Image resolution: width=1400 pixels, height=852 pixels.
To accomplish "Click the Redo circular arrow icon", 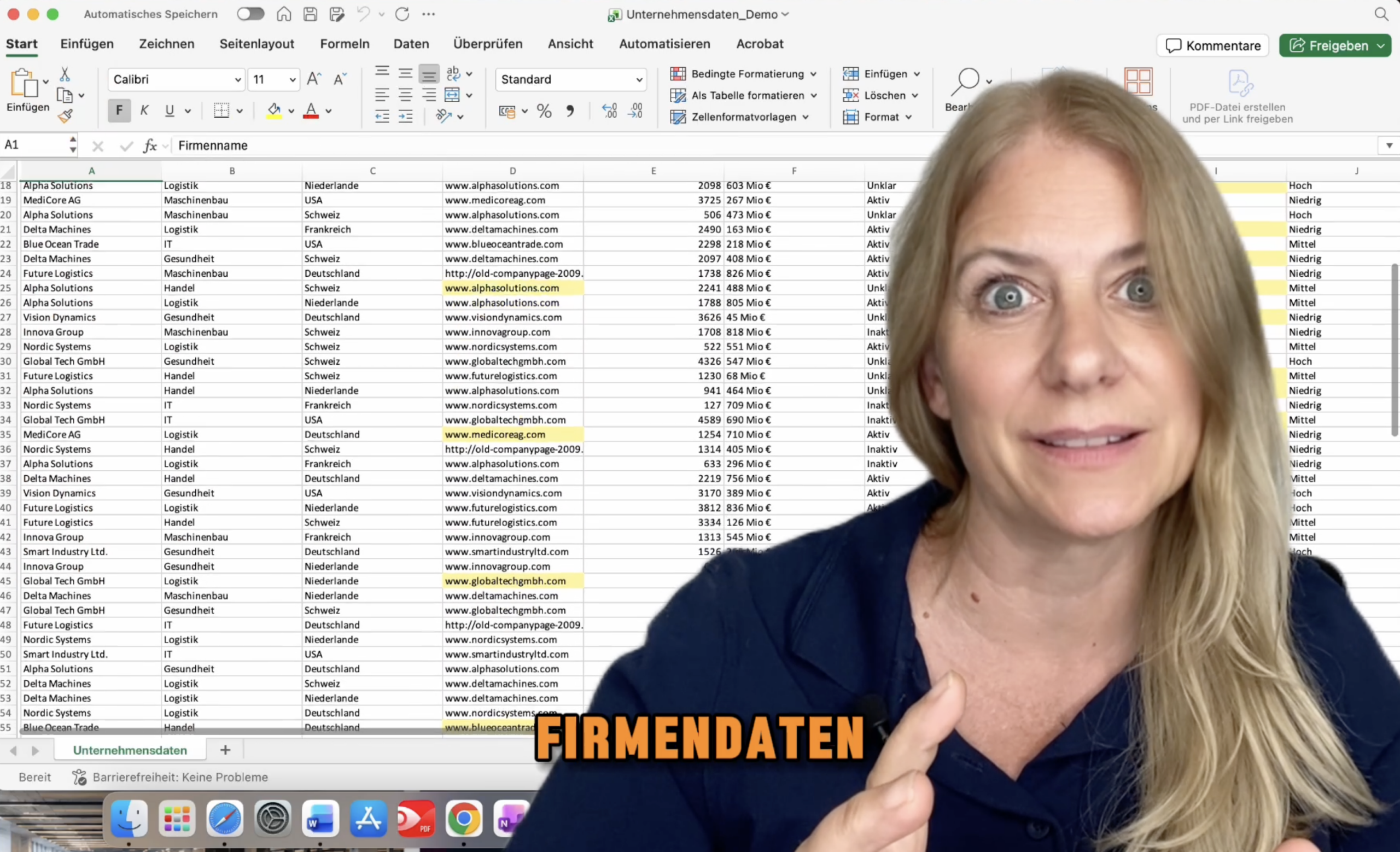I will 402,14.
